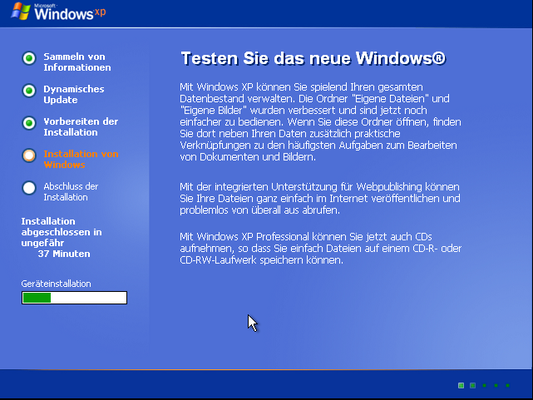Click the Windows XP wordmark text
533x400 pixels.
(x=70, y=13)
